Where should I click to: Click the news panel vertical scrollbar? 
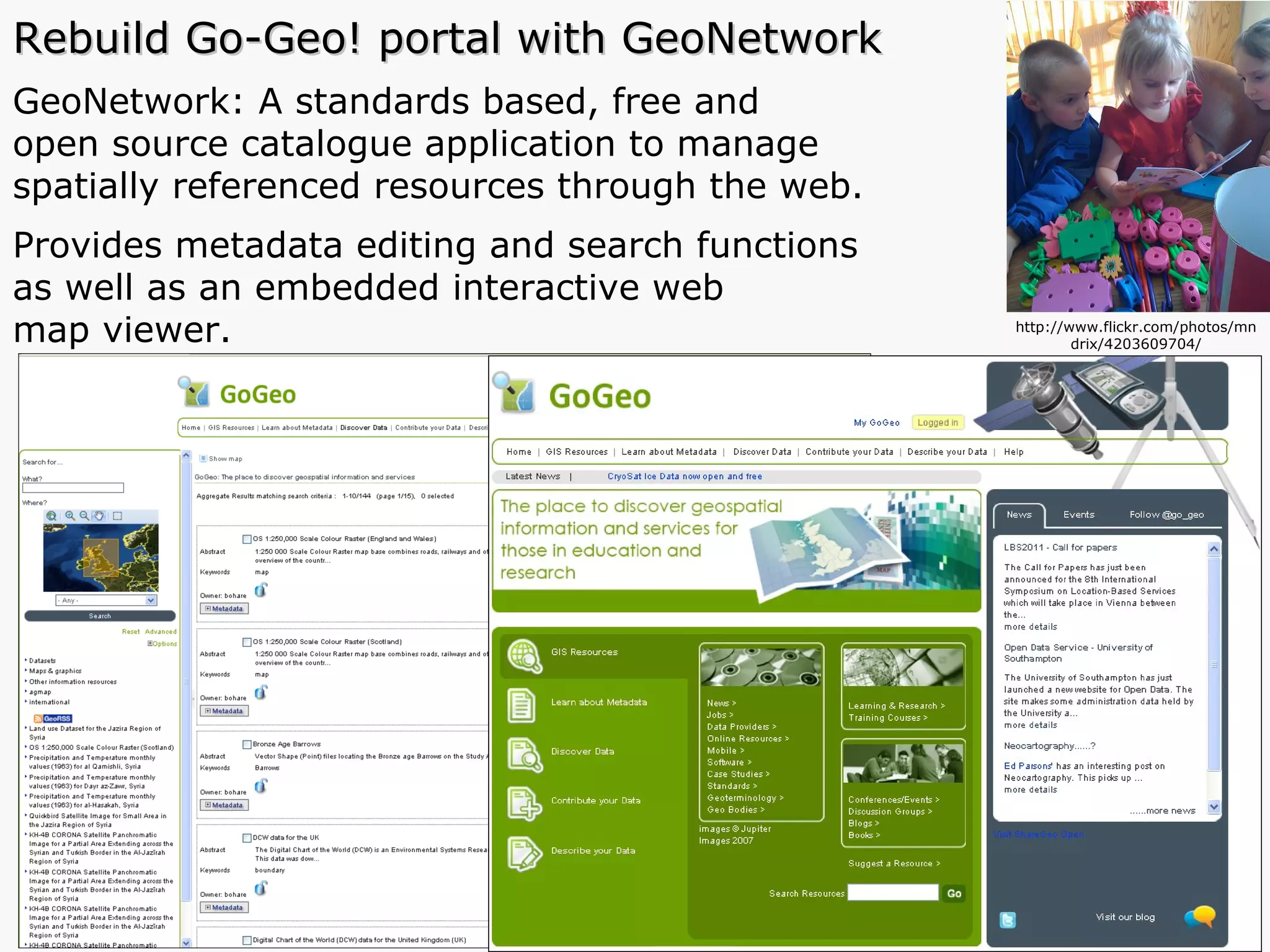[x=1214, y=664]
